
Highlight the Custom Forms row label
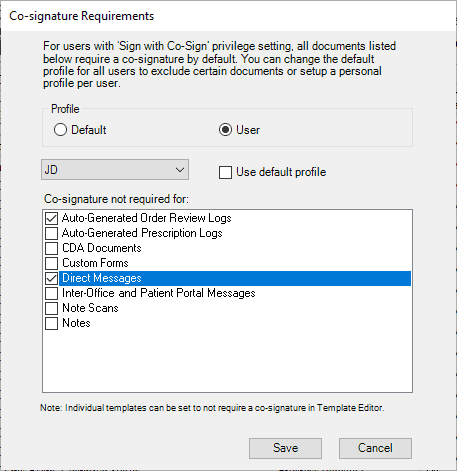click(x=95, y=263)
